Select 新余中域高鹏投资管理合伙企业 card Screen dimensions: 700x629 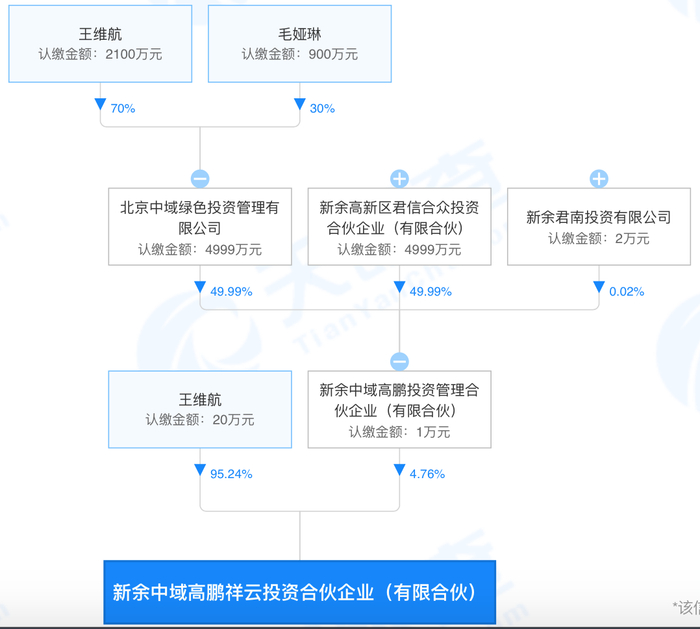tap(400, 409)
